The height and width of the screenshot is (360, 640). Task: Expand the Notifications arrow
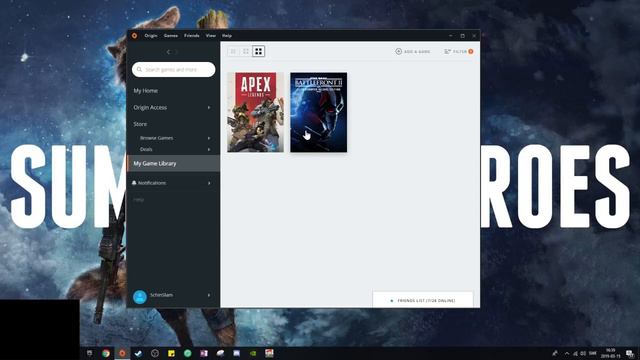tap(209, 183)
